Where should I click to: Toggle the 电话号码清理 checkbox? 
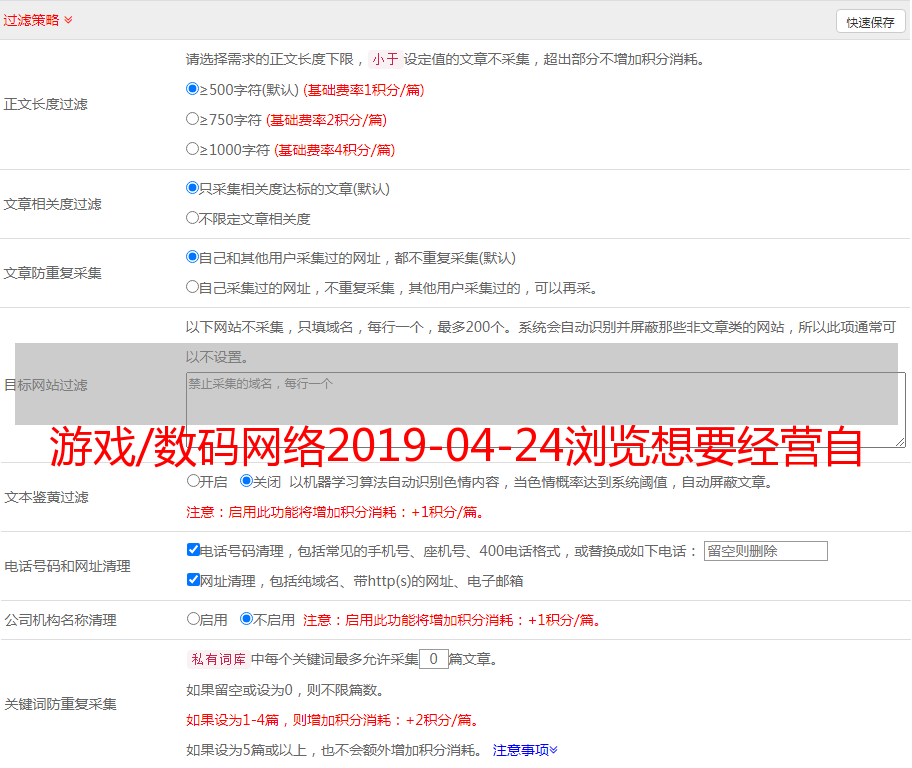pos(193,550)
